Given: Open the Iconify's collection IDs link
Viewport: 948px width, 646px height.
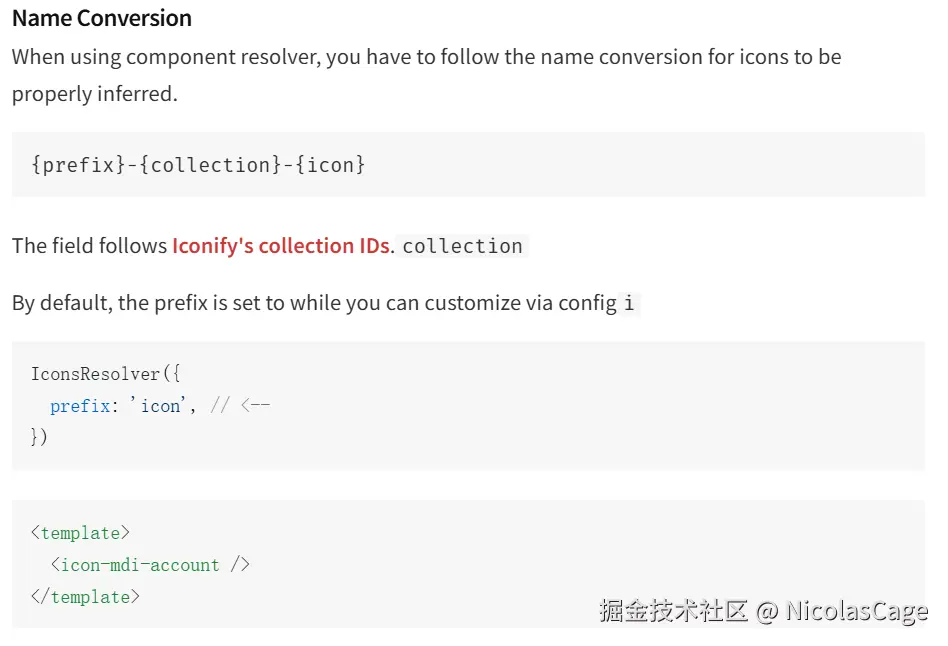Looking at the screenshot, I should pyautogui.click(x=280, y=246).
